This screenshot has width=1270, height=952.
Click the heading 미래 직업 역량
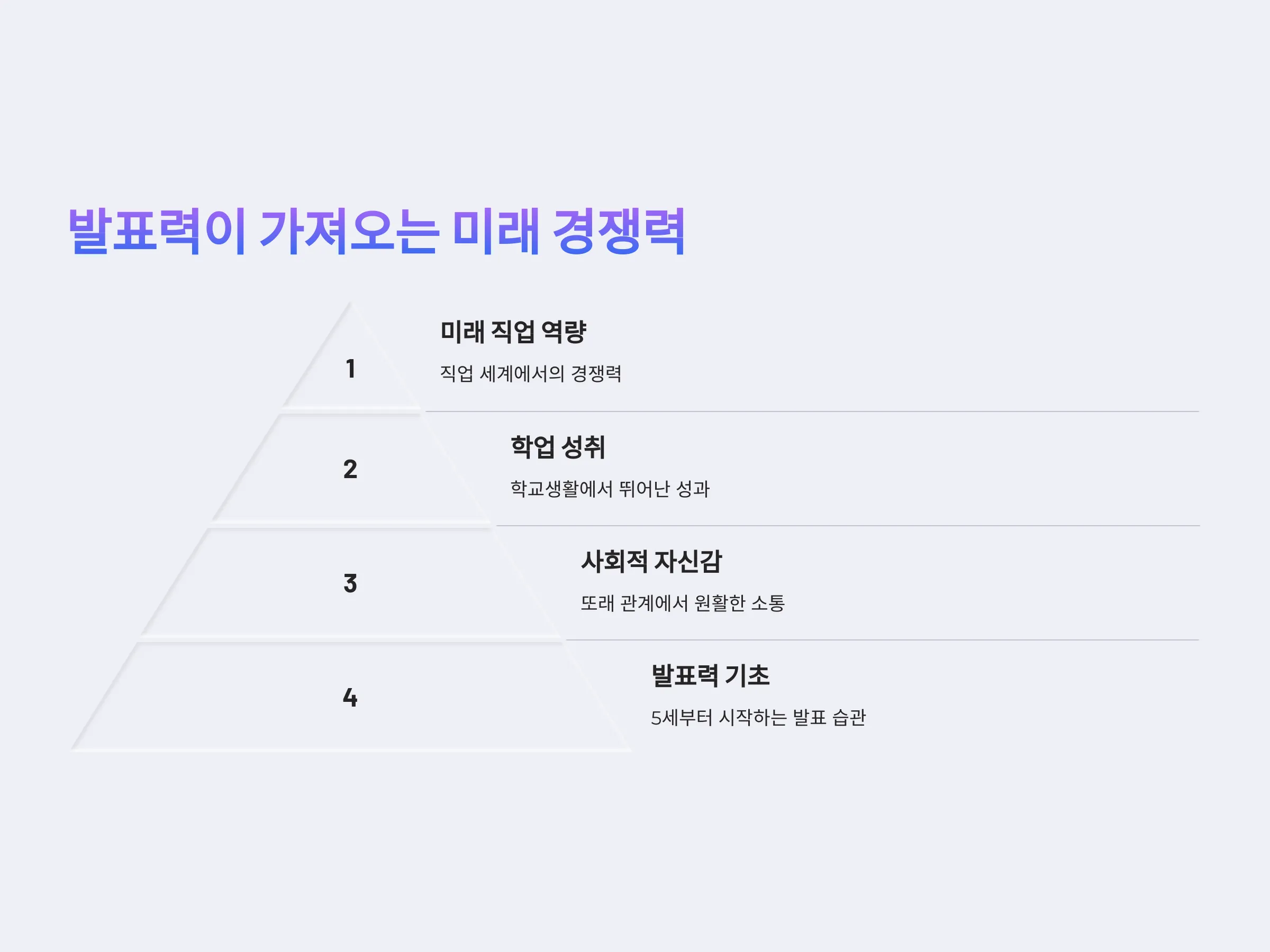pos(513,332)
